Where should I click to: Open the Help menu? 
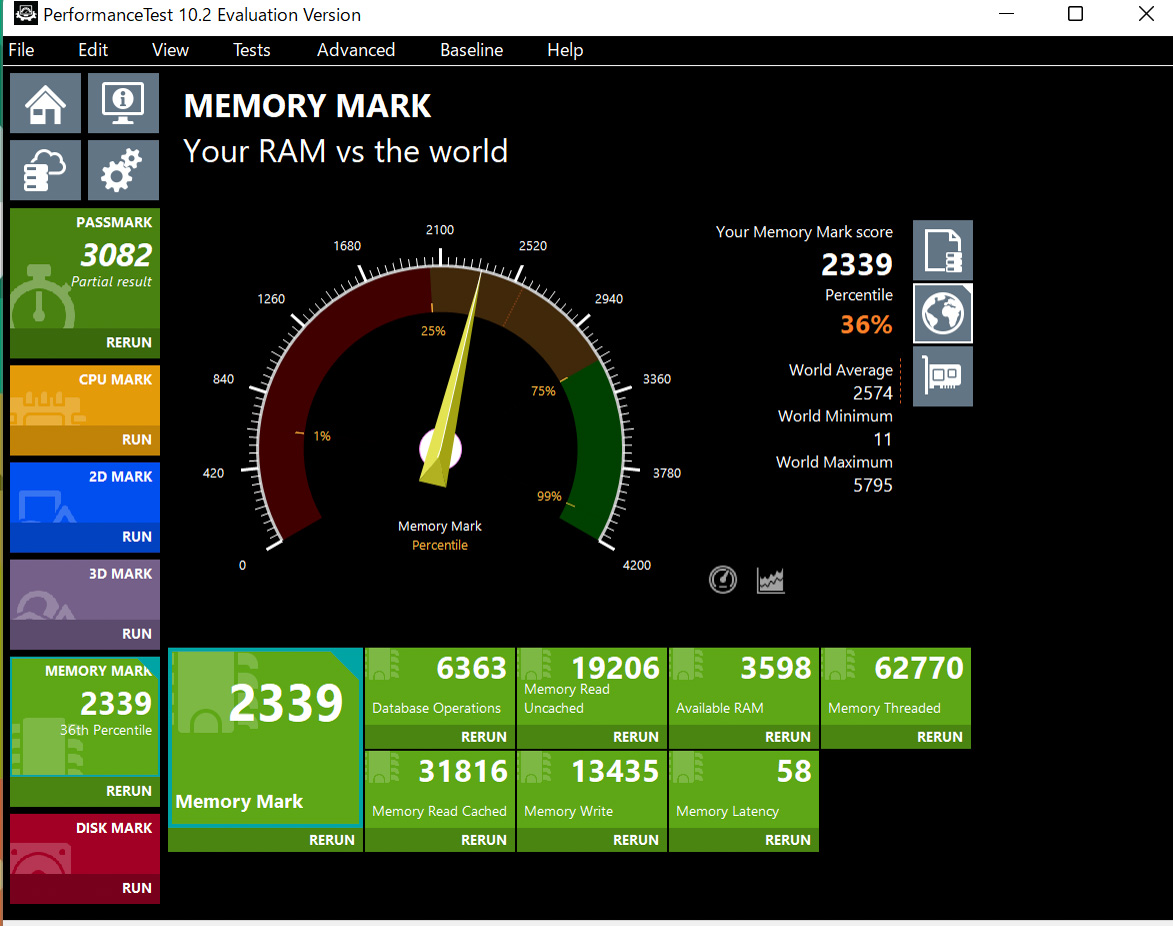(565, 50)
